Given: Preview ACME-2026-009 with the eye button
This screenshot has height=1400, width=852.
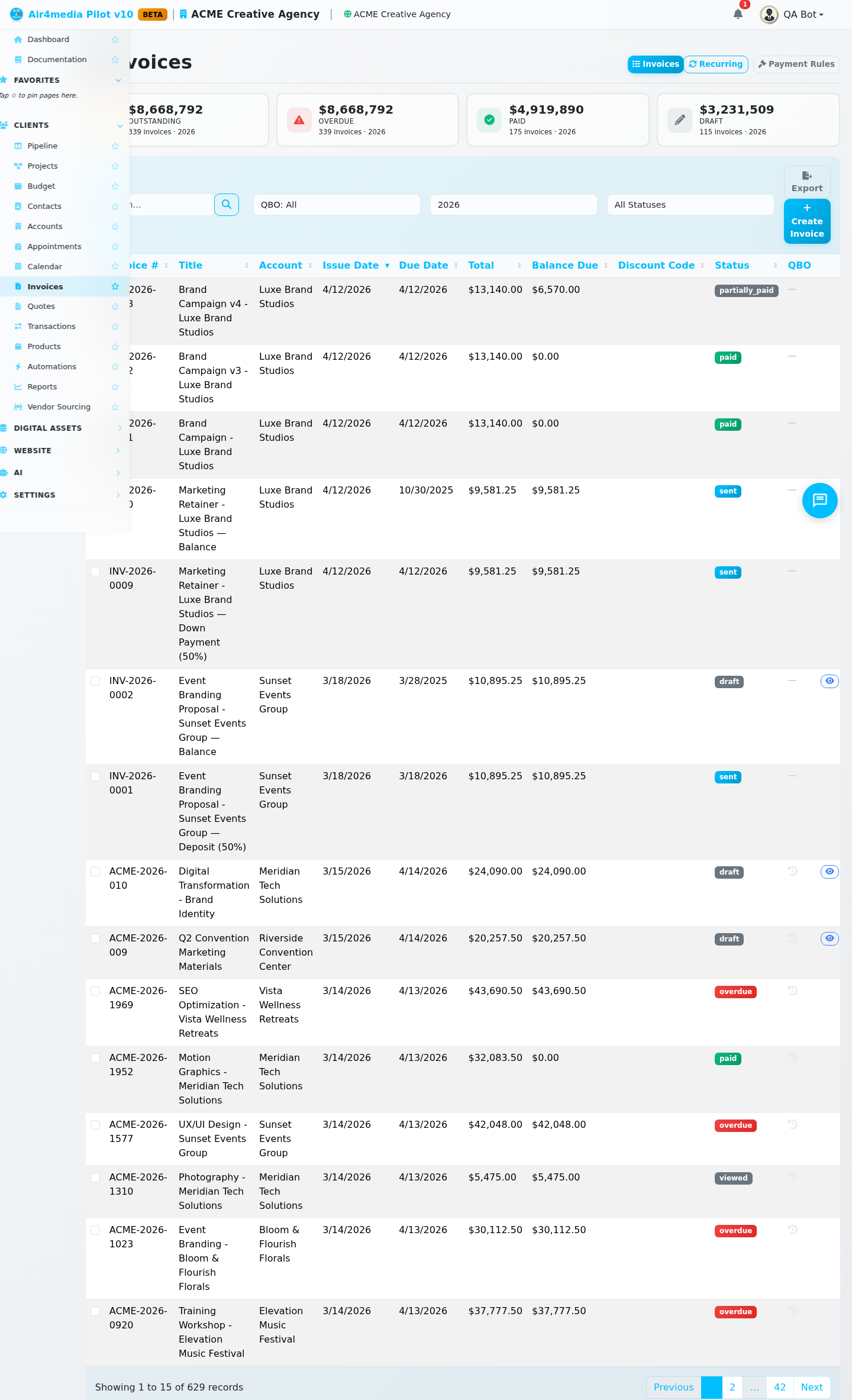Looking at the screenshot, I should pyautogui.click(x=830, y=938).
